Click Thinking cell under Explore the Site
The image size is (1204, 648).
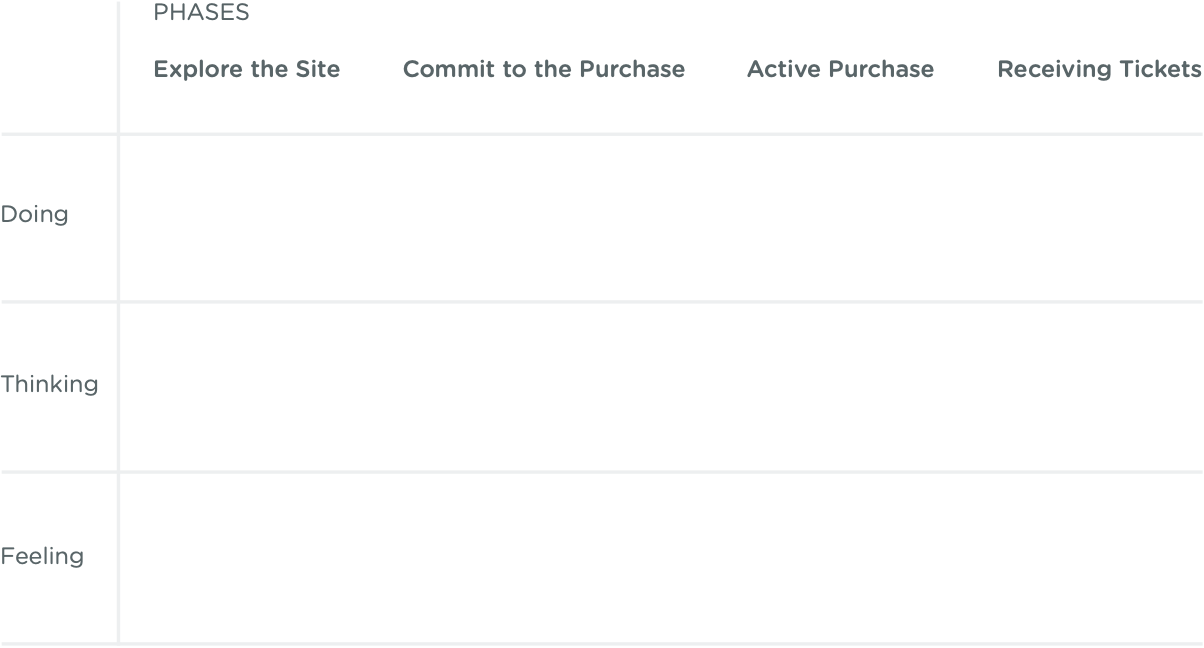click(x=246, y=387)
